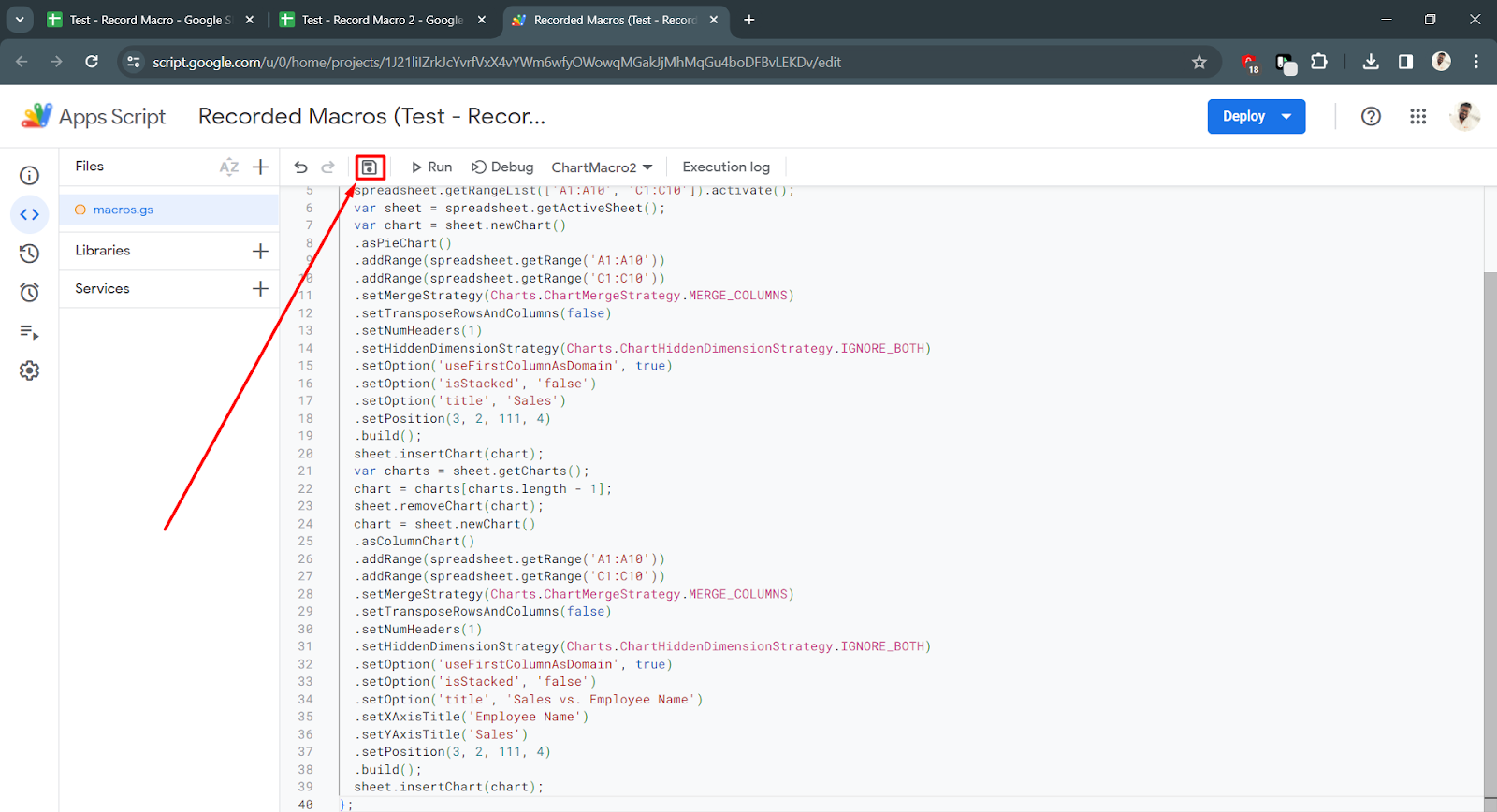The image size is (1497, 812).
Task: Close the Recorded Macros browser tab
Action: (x=714, y=20)
